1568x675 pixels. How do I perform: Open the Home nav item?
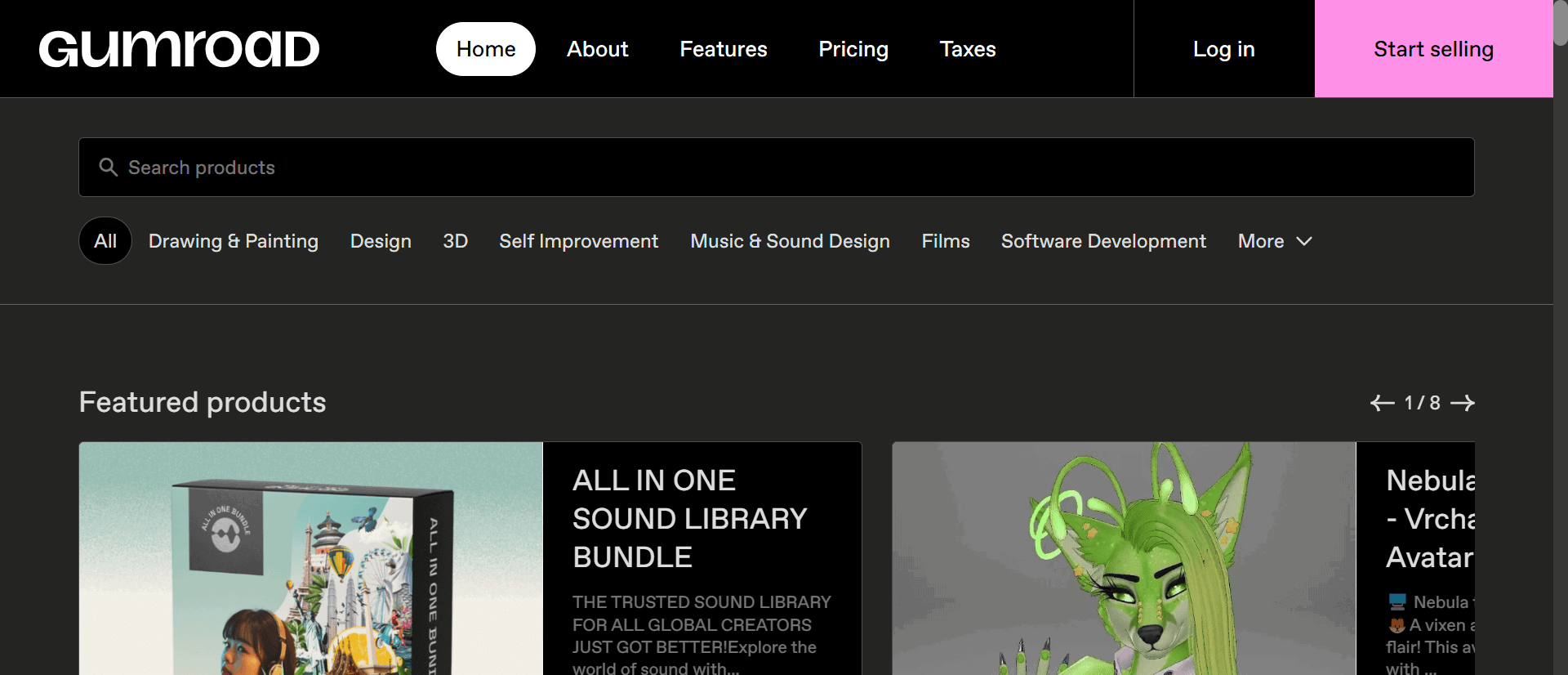pyautogui.click(x=486, y=49)
